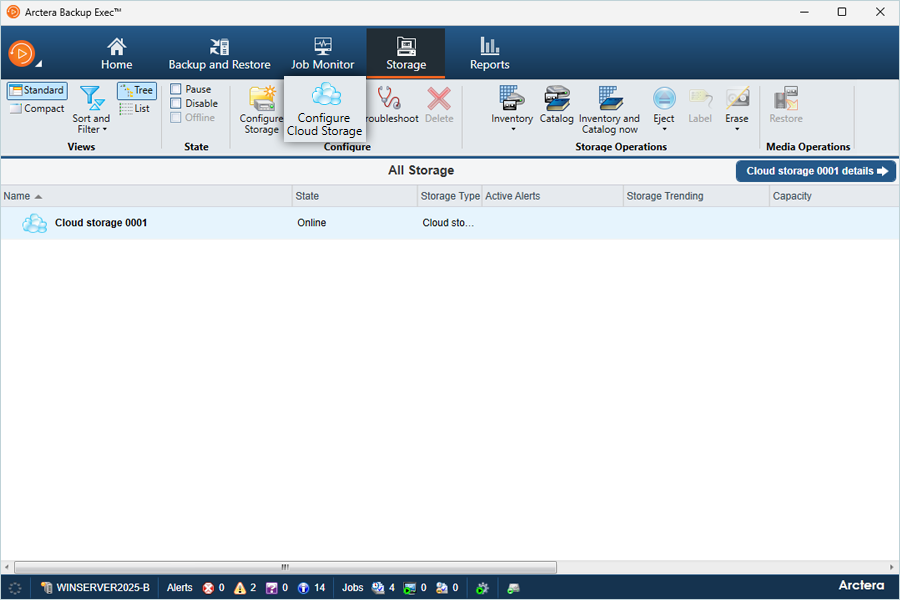Open the Troubleshoot stethoscope tool
The image size is (900, 600).
pos(391,100)
